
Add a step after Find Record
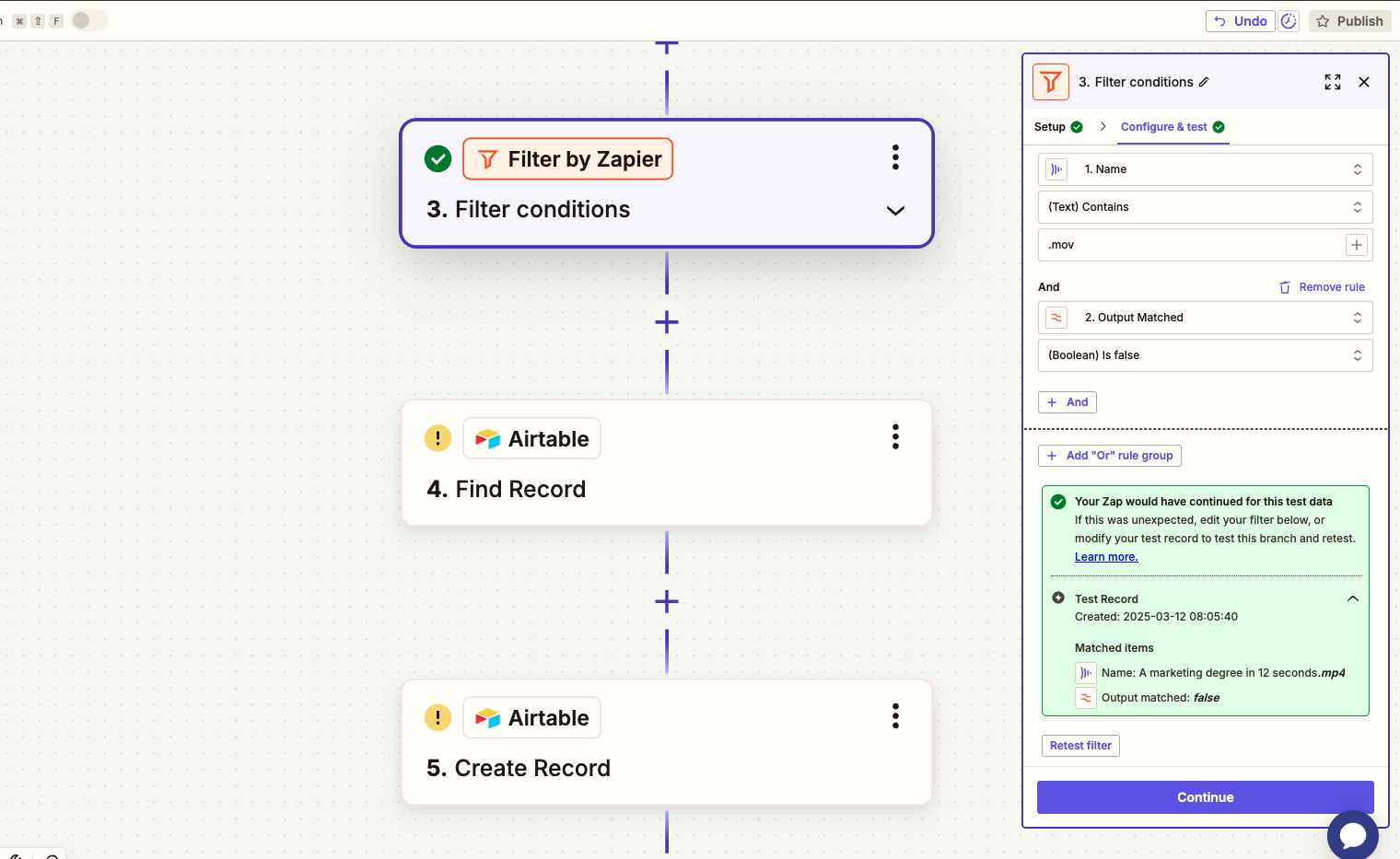pos(667,602)
